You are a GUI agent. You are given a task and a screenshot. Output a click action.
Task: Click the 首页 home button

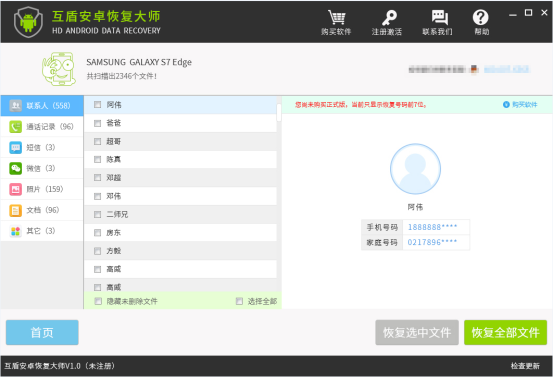point(42,332)
